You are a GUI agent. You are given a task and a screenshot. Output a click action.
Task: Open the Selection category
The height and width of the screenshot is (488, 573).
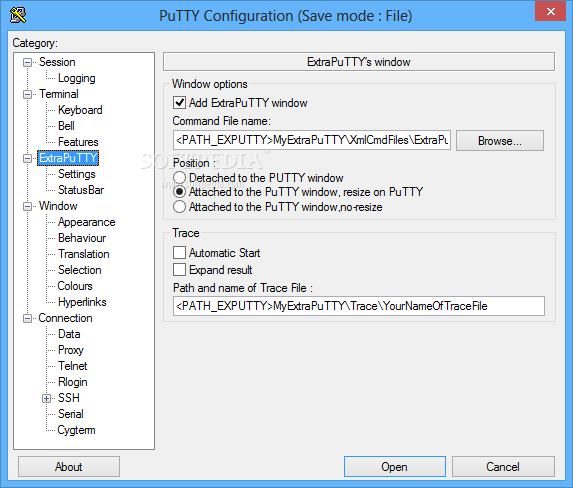80,270
